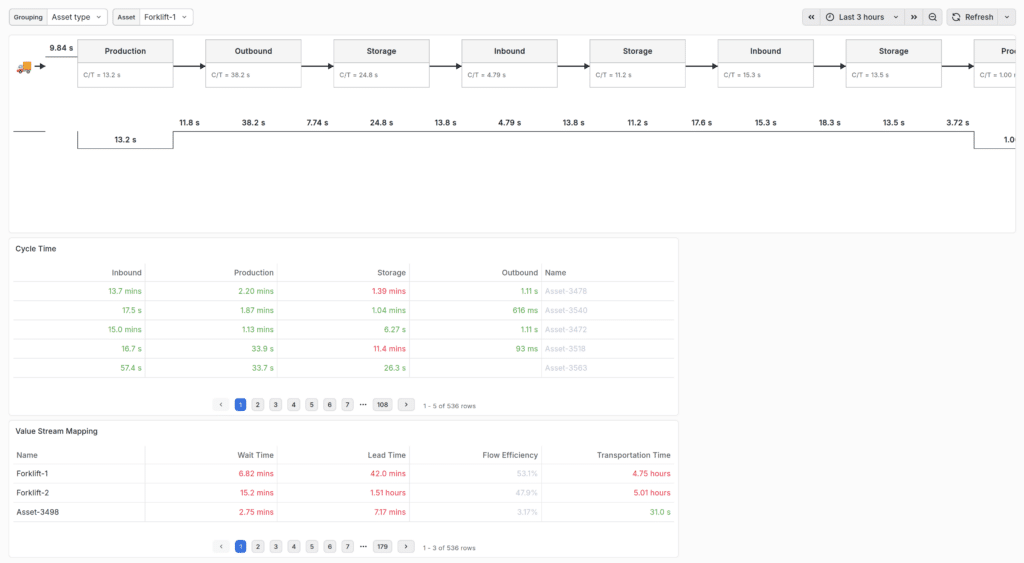Open the Last 3 hours time picker
This screenshot has height=563, width=1024.
tap(862, 17)
